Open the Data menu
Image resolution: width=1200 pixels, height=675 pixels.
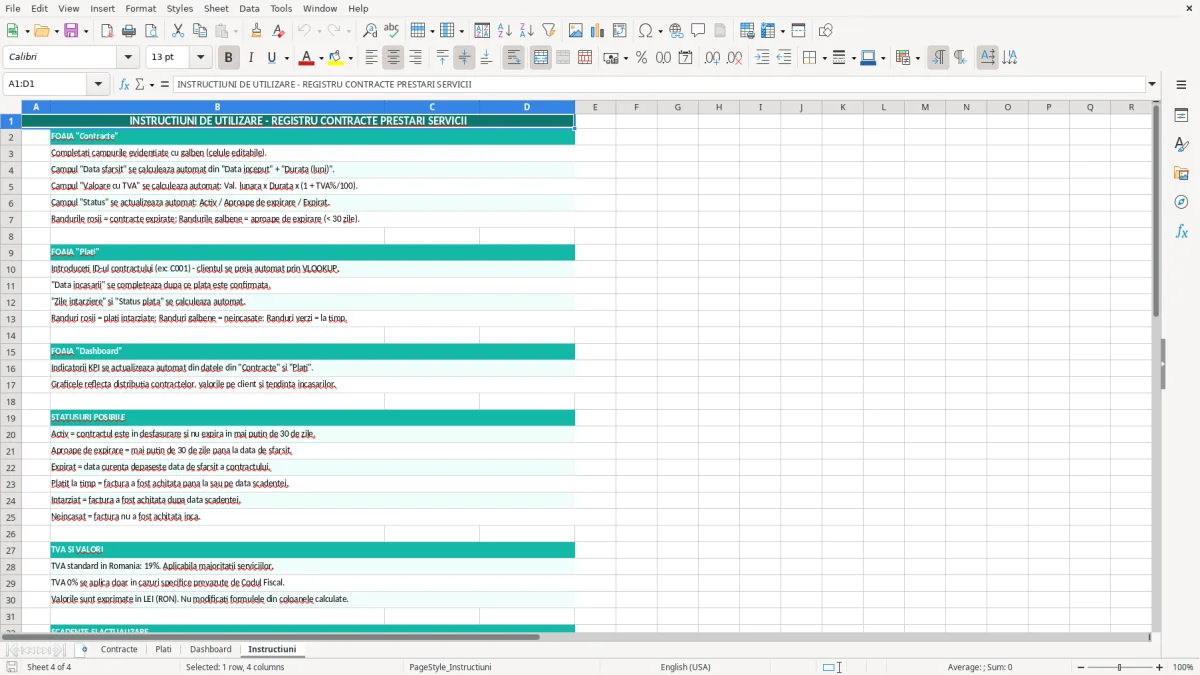[249, 8]
